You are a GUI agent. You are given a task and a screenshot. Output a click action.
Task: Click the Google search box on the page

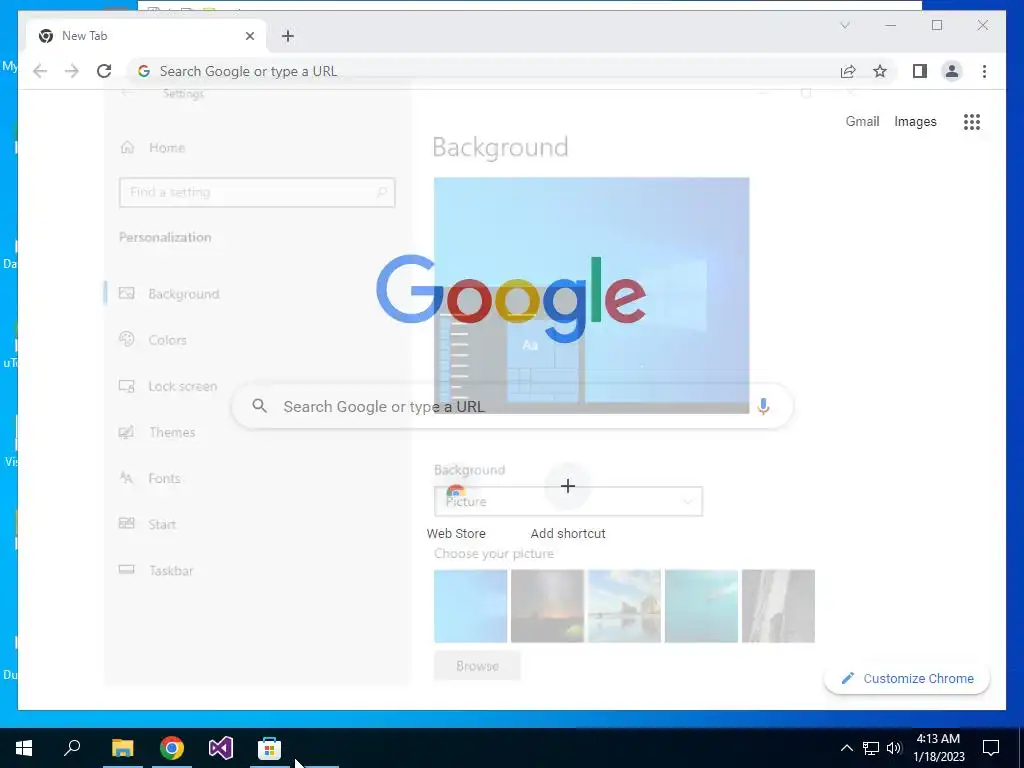pos(513,406)
